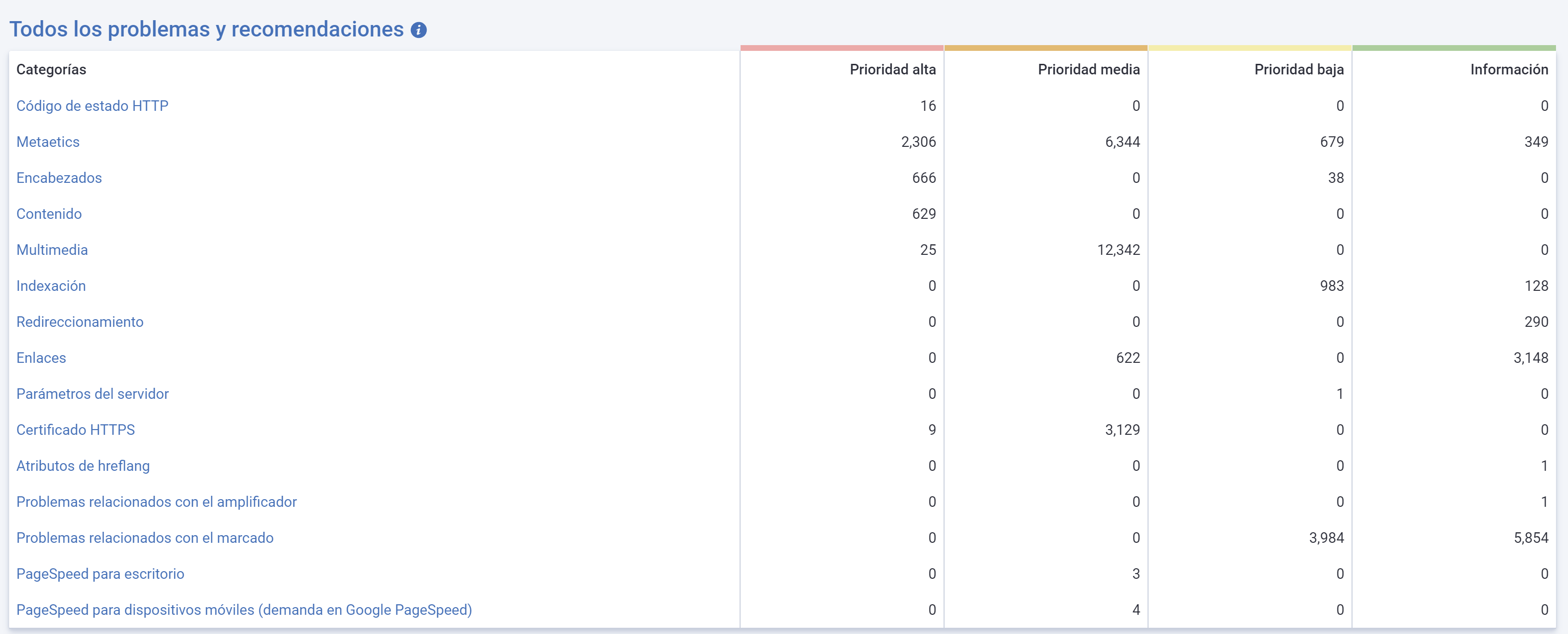The width and height of the screenshot is (1568, 634).
Task: Click the Certificado HTTPS link
Action: (x=75, y=430)
